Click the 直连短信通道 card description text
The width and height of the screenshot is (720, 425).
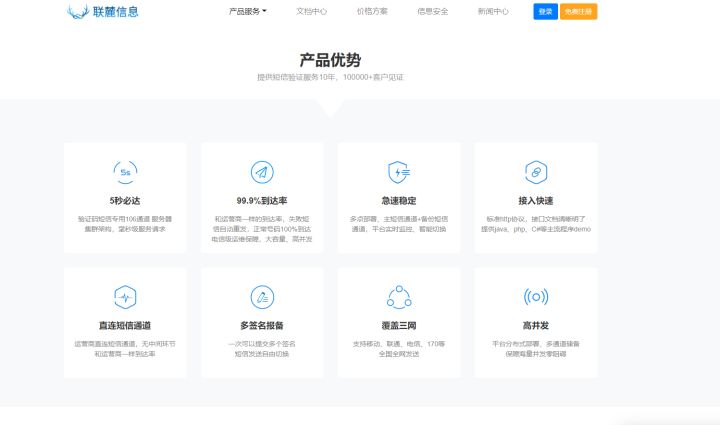(125, 349)
